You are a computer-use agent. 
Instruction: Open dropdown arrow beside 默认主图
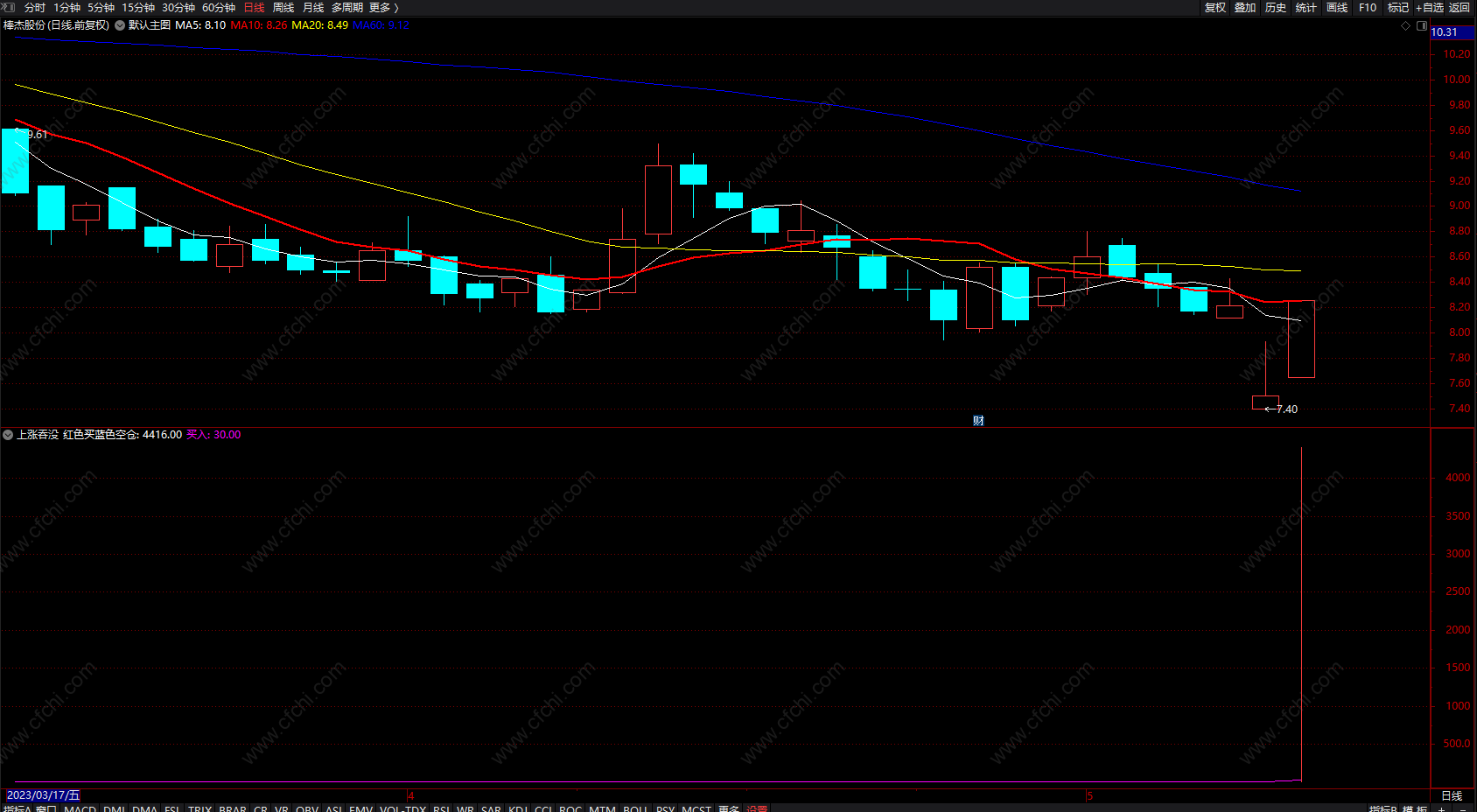(120, 25)
